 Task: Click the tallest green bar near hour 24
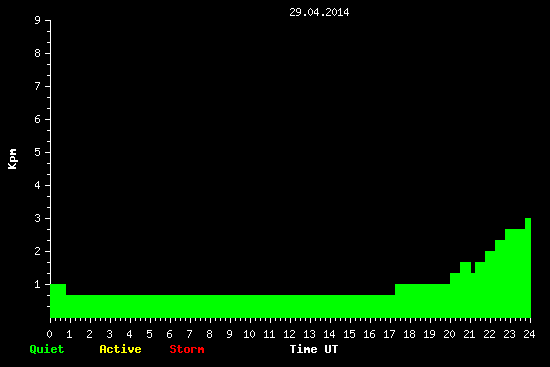528,268
